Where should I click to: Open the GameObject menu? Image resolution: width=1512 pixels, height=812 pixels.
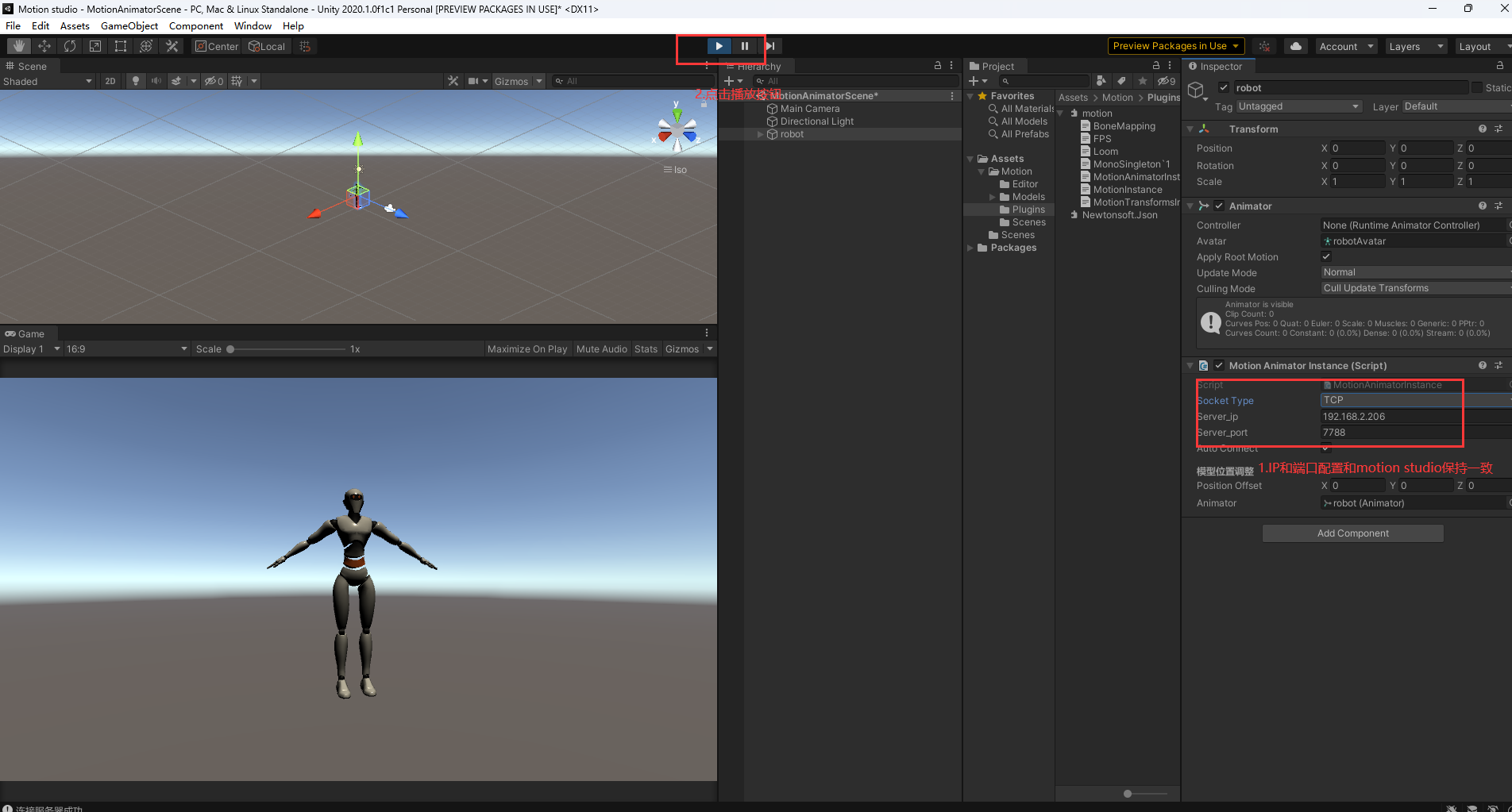point(129,25)
